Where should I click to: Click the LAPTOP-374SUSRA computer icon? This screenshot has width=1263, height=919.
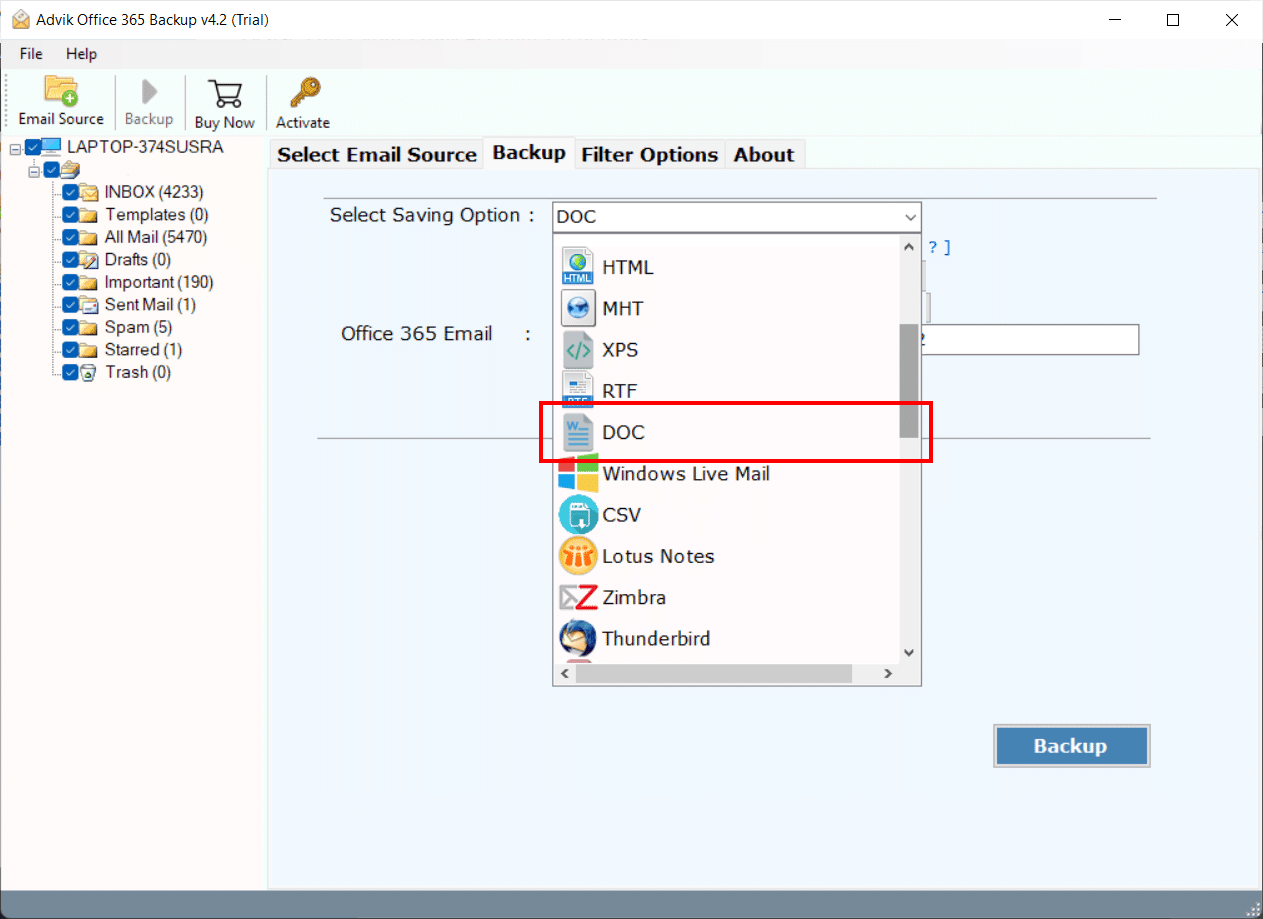[51, 147]
